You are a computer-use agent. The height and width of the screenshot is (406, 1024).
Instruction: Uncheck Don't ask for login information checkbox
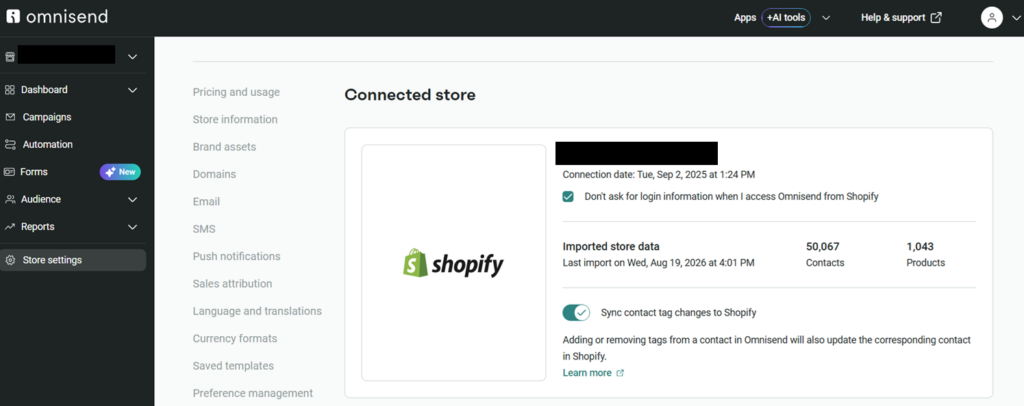[568, 196]
